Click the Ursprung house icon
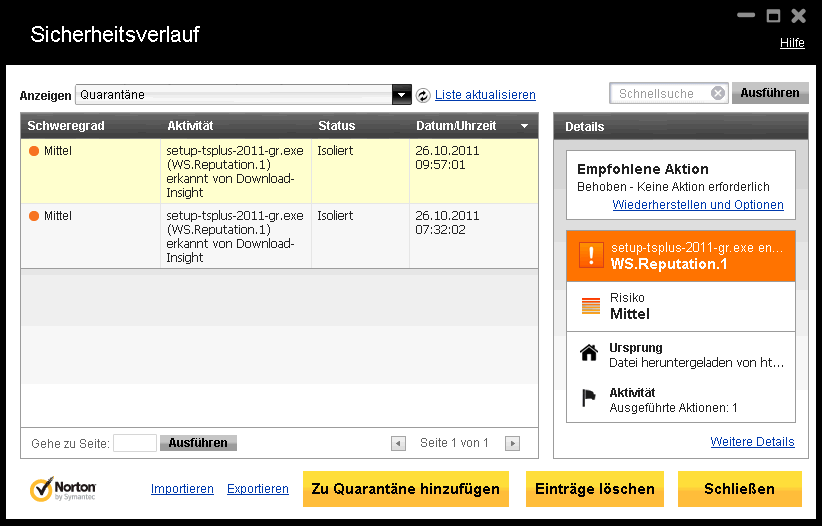Screen dimensions: 822x526 click(x=590, y=354)
